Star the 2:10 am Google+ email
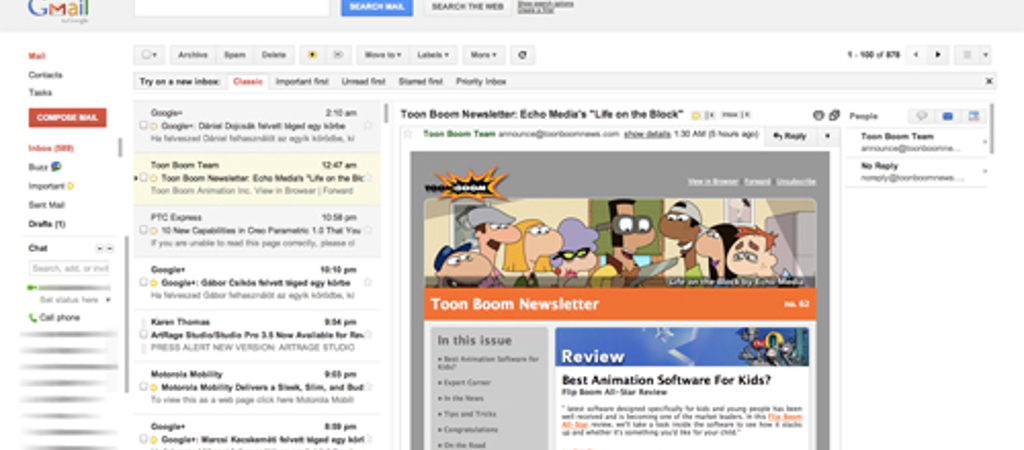The height and width of the screenshot is (450, 1024). pyautogui.click(x=368, y=125)
